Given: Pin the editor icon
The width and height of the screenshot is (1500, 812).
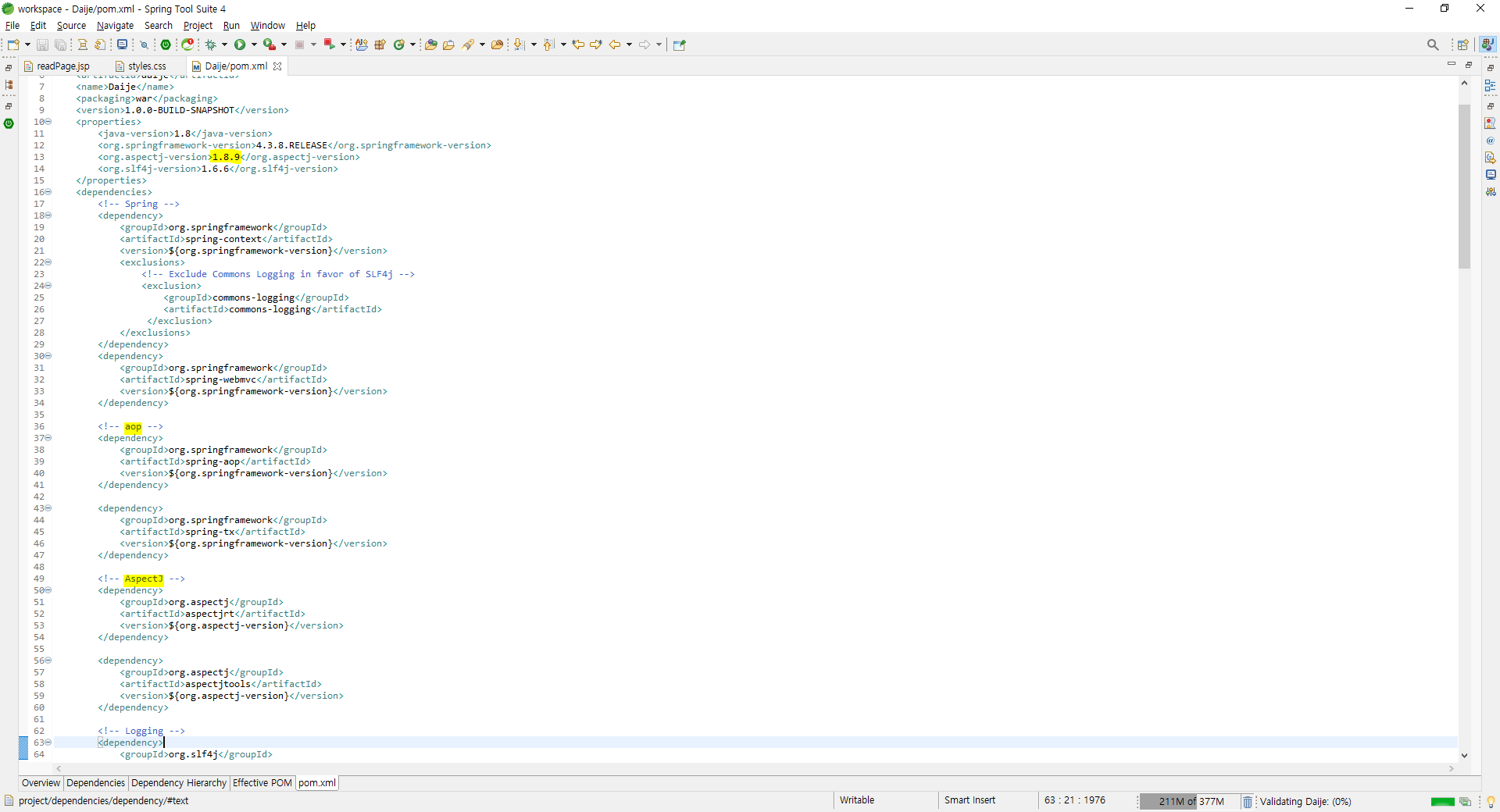Looking at the screenshot, I should pos(679,45).
